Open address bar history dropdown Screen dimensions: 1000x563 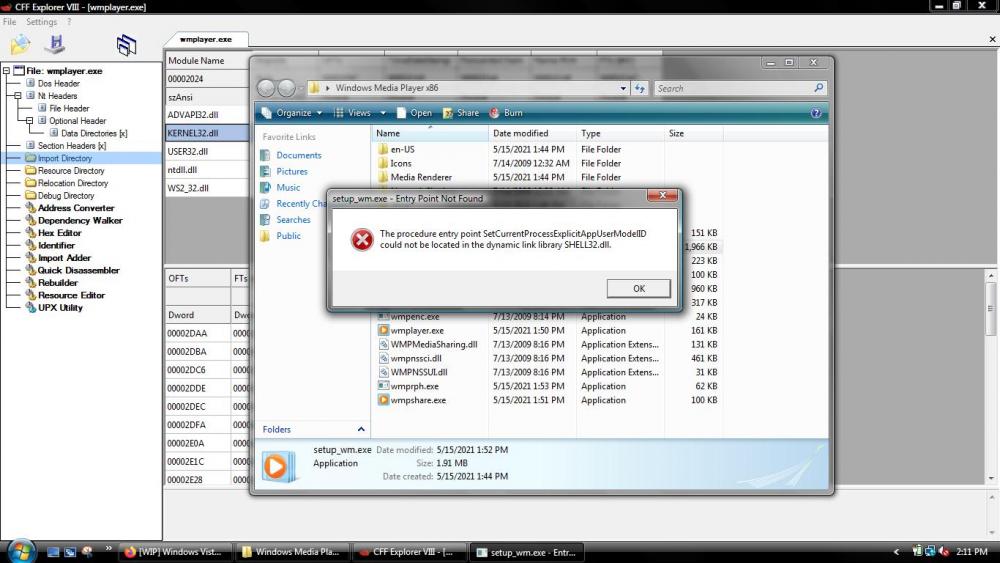tap(623, 88)
